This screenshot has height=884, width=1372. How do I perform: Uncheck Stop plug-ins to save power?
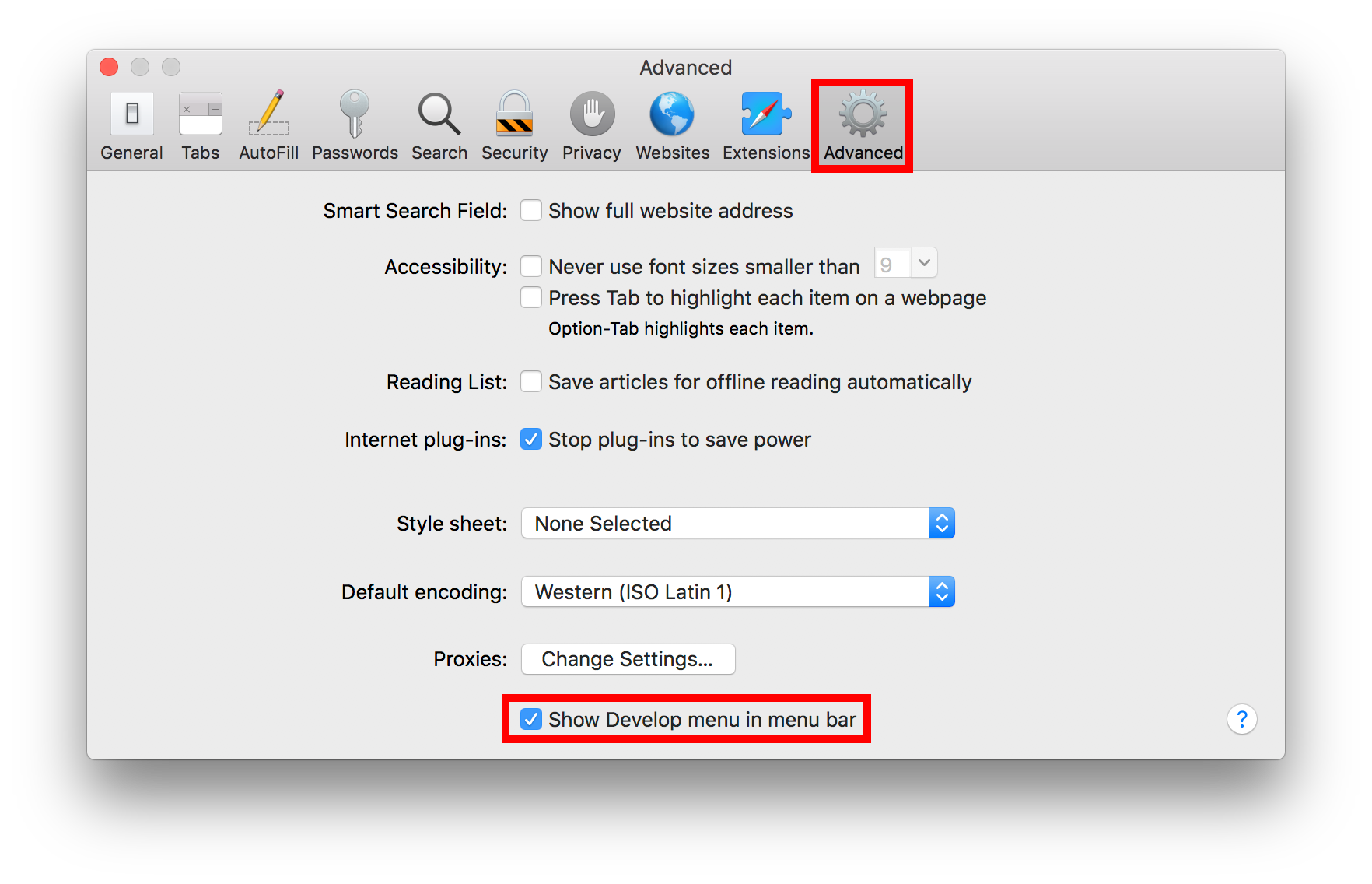[531, 440]
